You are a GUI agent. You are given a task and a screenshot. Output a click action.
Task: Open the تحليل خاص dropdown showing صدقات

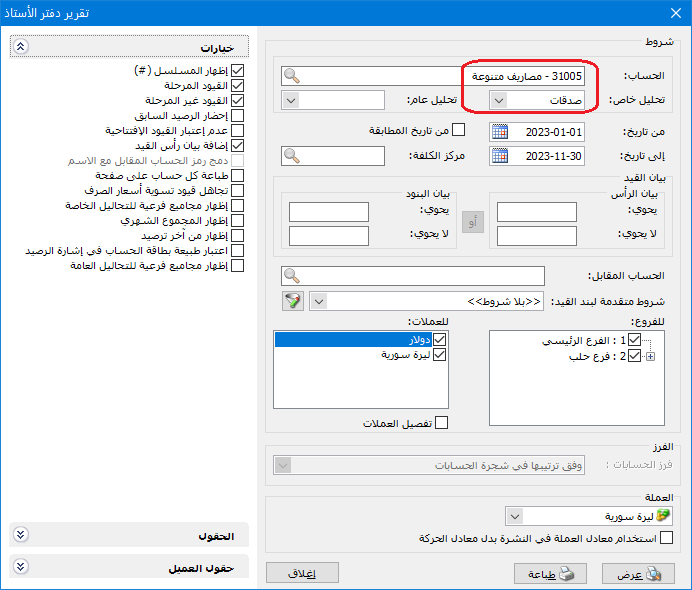[499, 100]
